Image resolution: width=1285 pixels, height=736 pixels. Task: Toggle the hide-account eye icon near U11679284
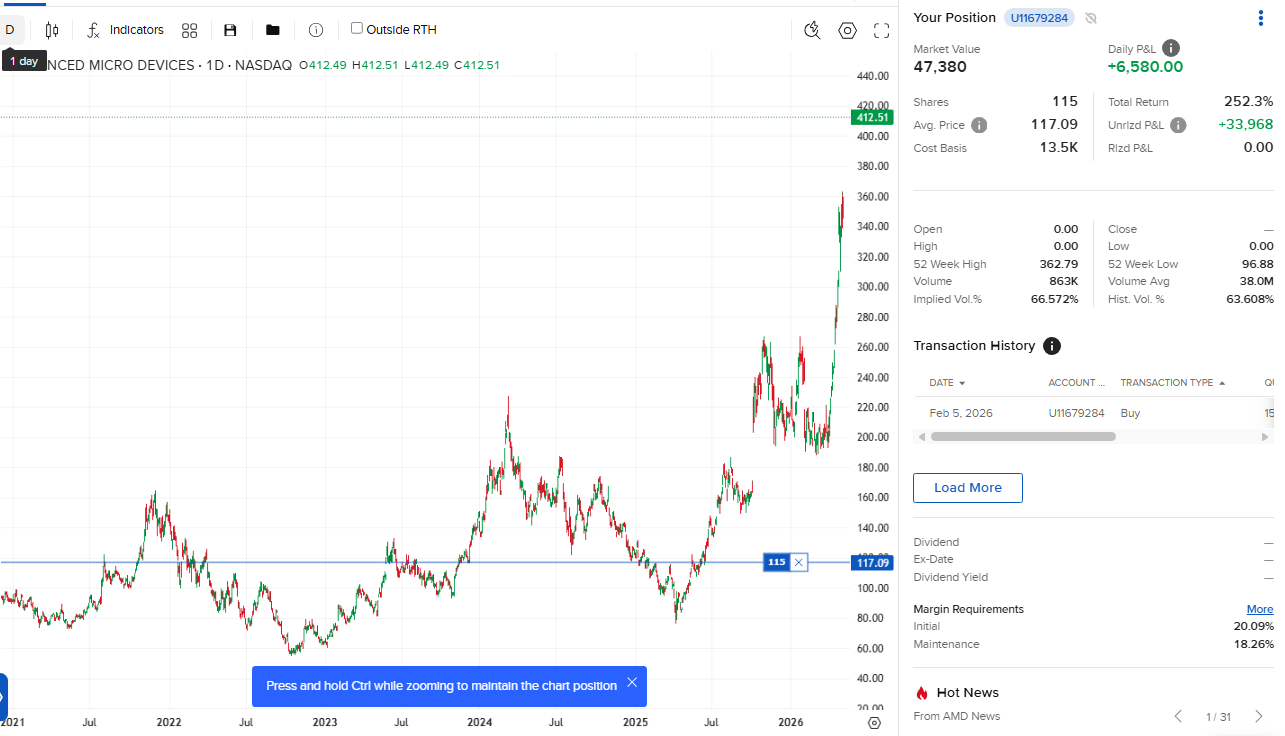click(1091, 18)
